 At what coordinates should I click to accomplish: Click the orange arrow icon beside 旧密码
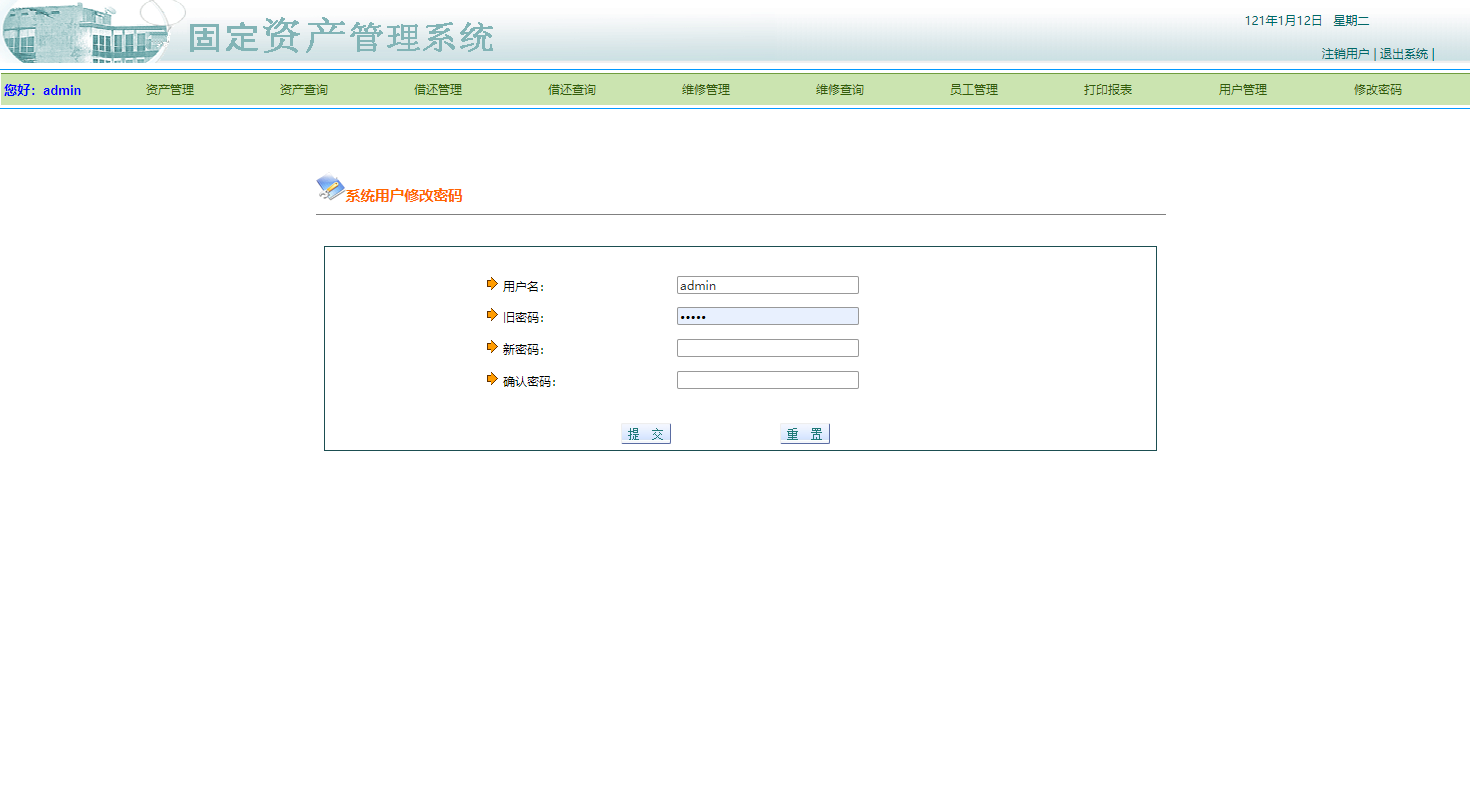click(491, 315)
